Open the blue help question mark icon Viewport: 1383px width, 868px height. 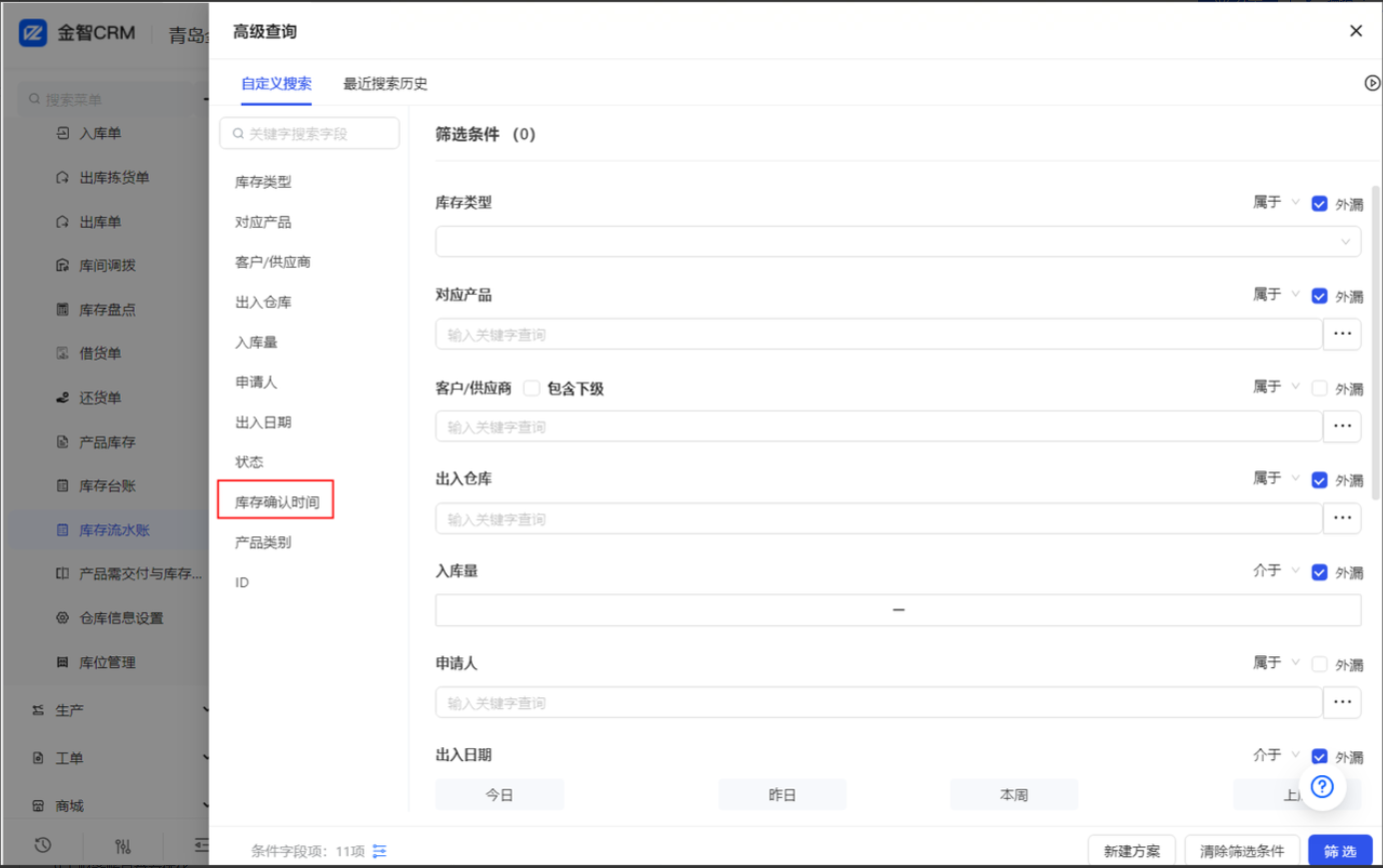point(1322,786)
